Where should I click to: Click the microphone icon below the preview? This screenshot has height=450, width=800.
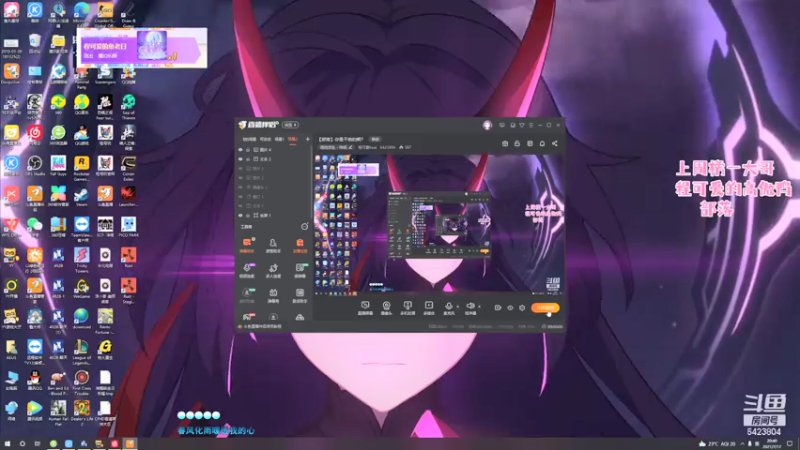click(448, 306)
